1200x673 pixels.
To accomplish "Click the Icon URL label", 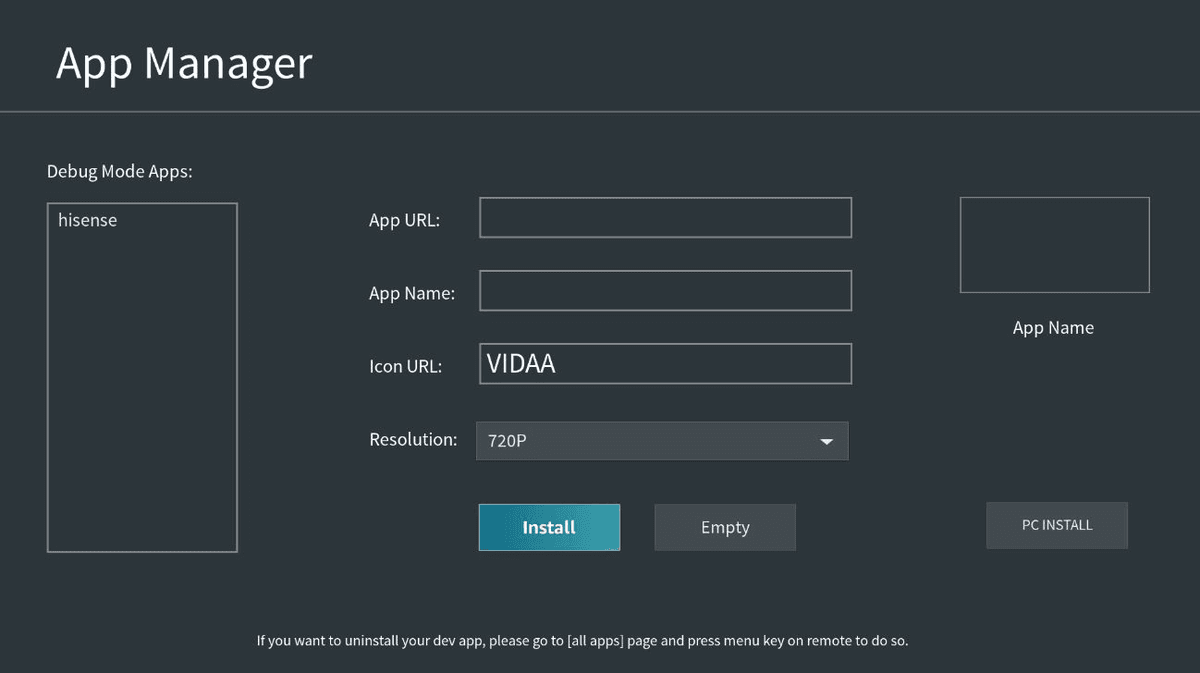I will tap(405, 367).
